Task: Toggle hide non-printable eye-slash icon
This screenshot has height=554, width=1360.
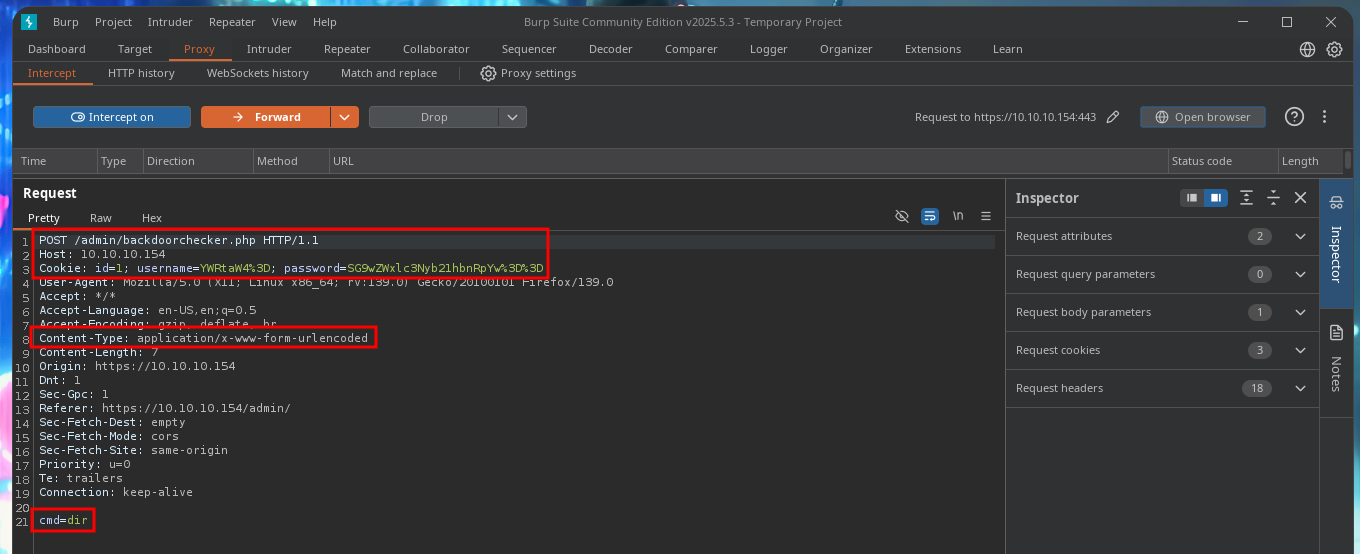Action: [x=901, y=216]
